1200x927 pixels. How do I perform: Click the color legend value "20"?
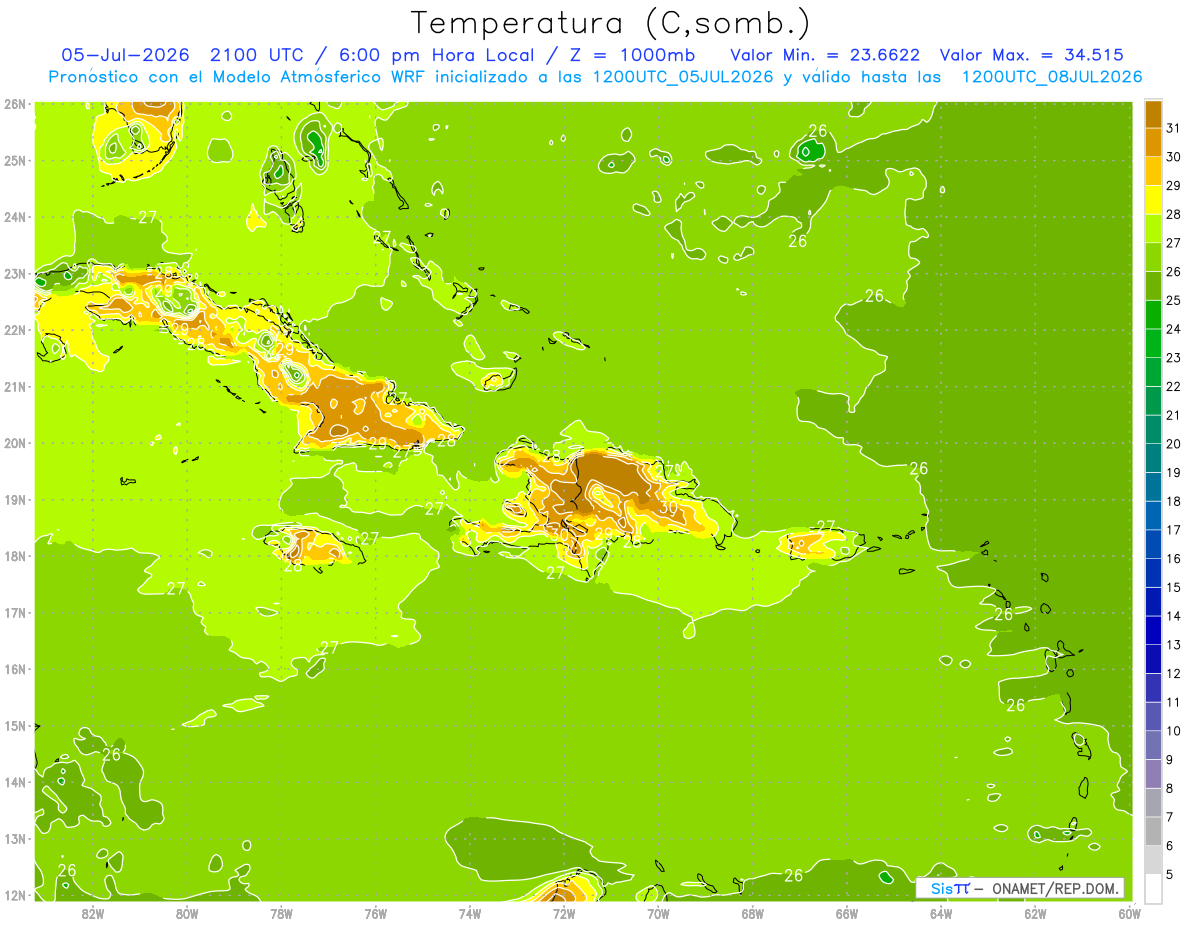pyautogui.click(x=1174, y=444)
